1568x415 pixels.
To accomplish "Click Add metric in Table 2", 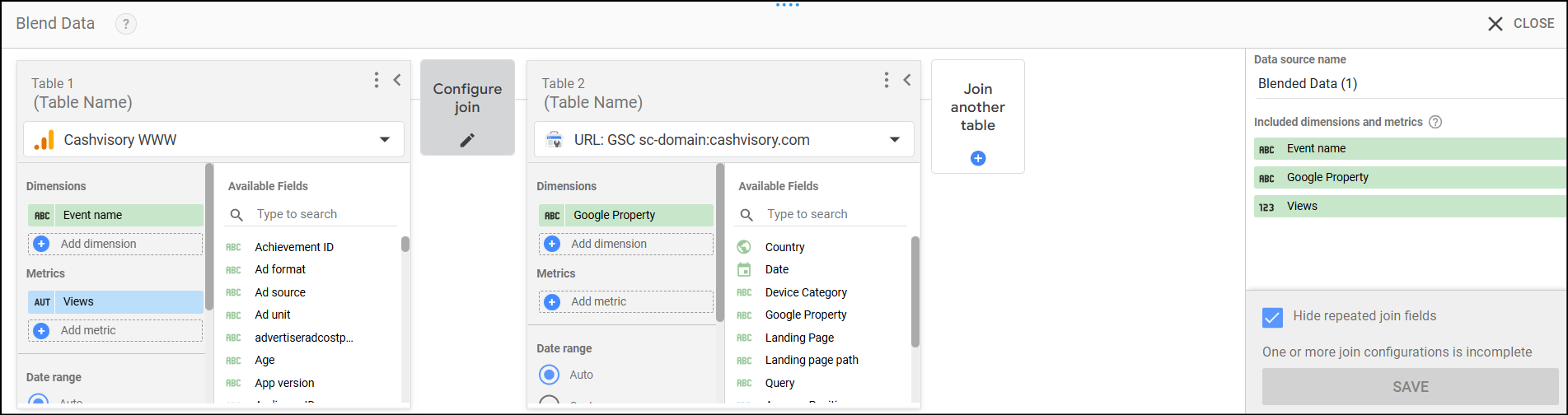I will point(626,301).
